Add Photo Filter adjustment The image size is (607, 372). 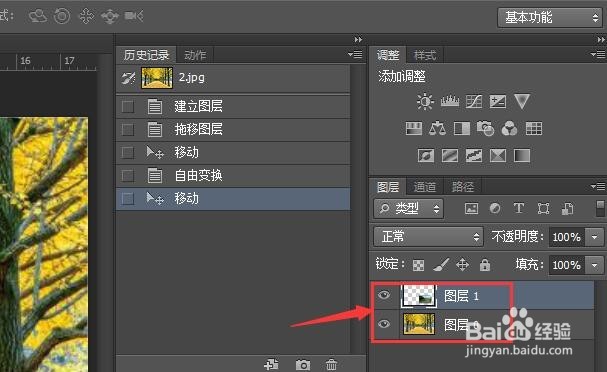click(485, 129)
